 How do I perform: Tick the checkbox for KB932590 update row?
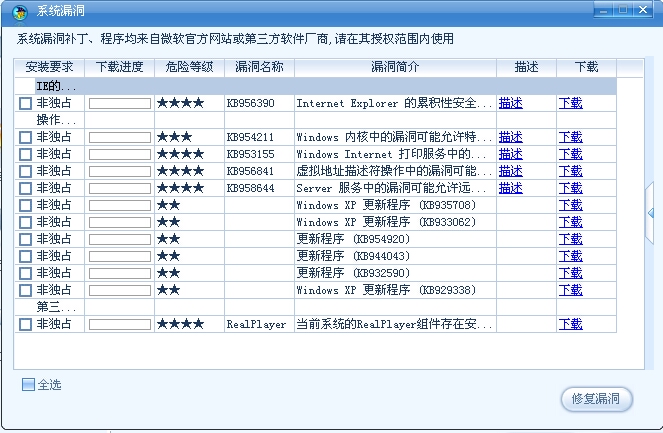click(25, 273)
